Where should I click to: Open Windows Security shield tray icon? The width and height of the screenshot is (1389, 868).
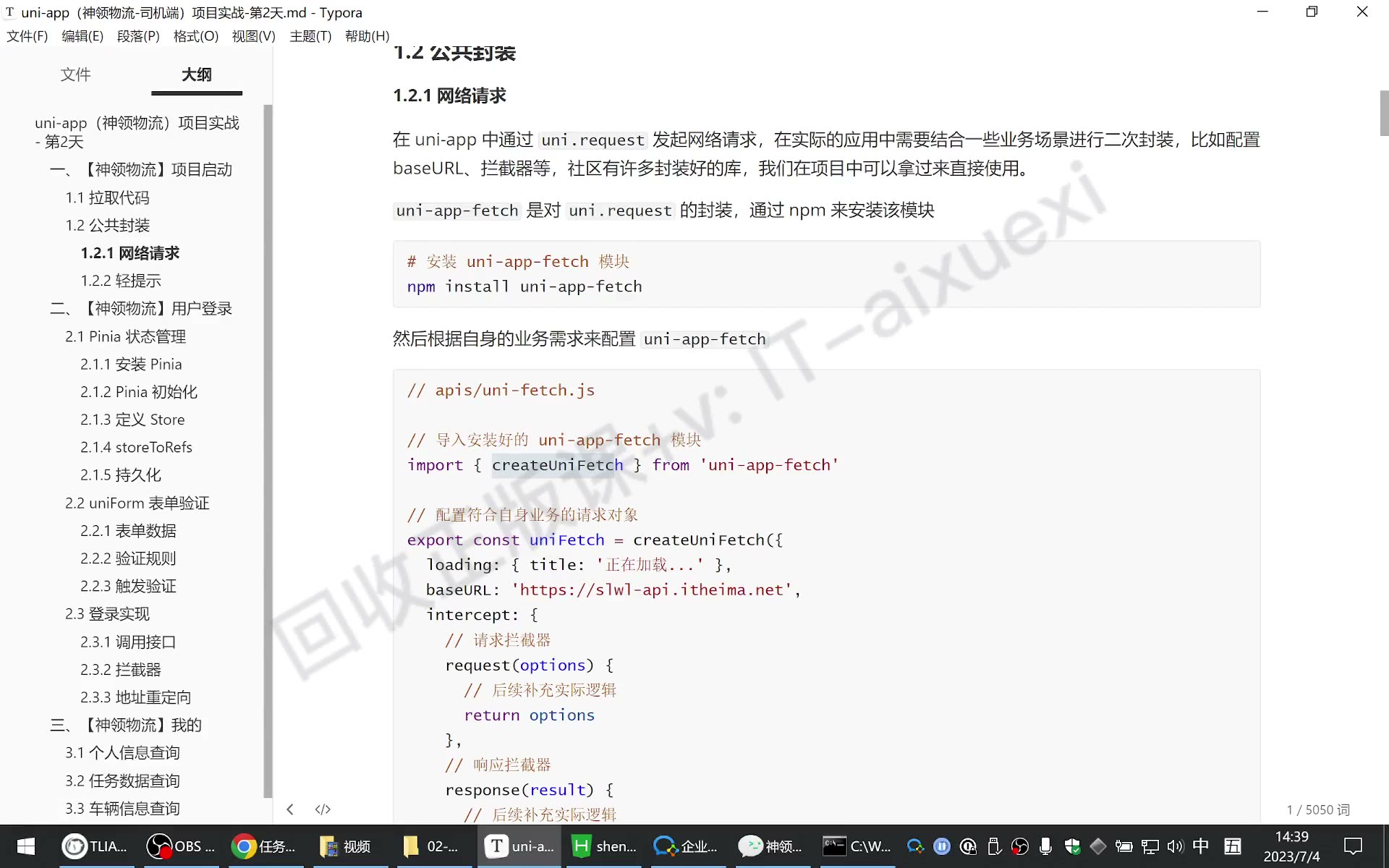(1072, 846)
